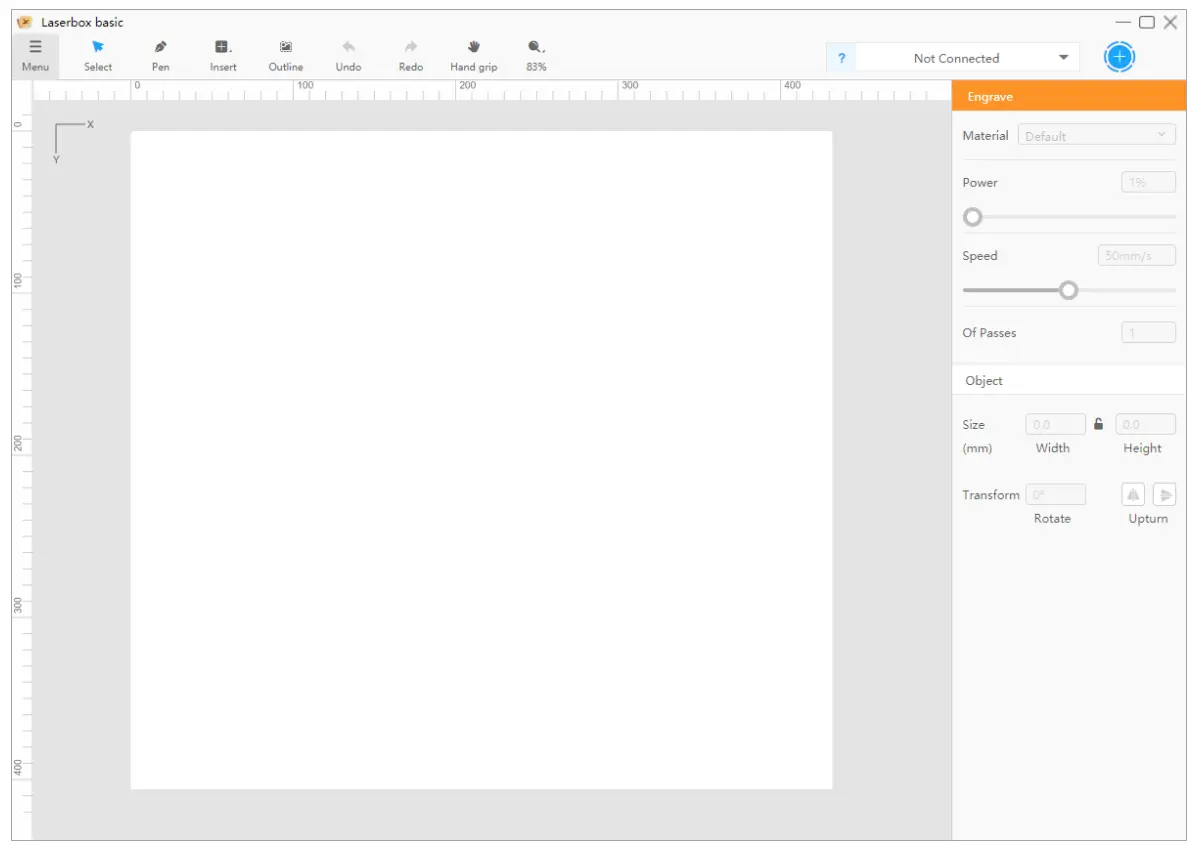Image resolution: width=1197 pixels, height=845 pixels.
Task: Click the Width size input field
Action: coord(1055,425)
